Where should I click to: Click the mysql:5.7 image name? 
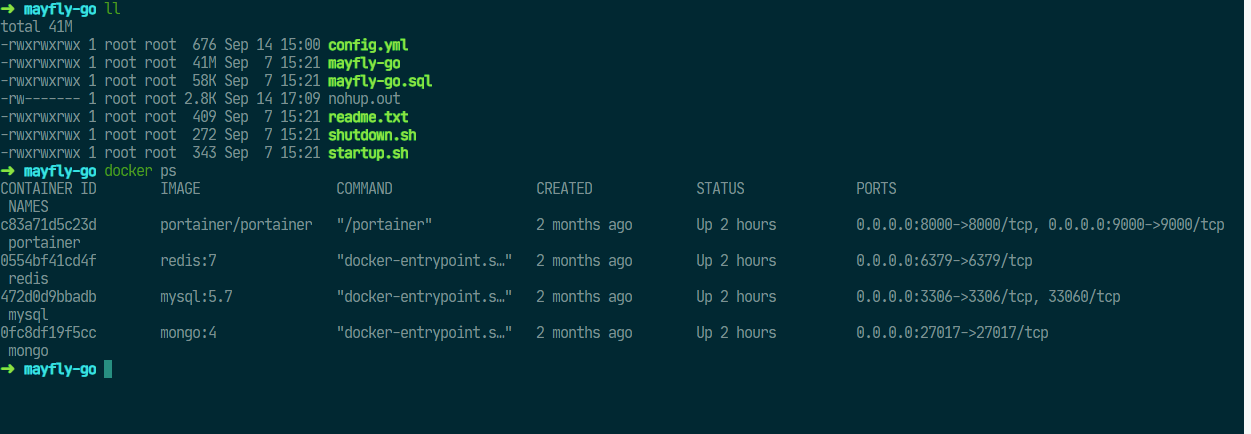coord(196,296)
